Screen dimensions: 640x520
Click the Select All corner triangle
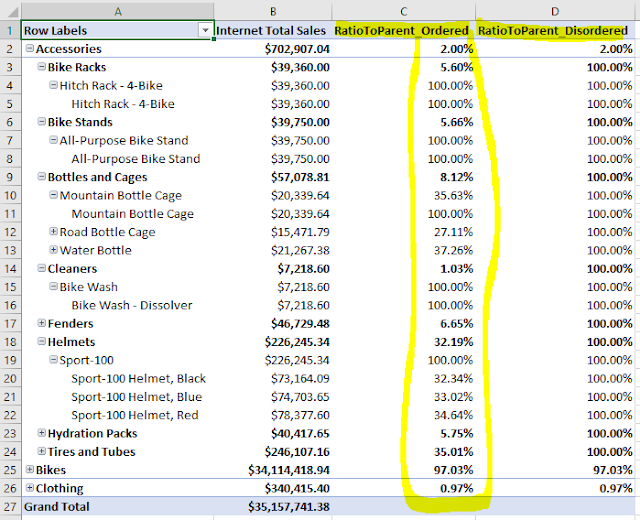click(11, 11)
